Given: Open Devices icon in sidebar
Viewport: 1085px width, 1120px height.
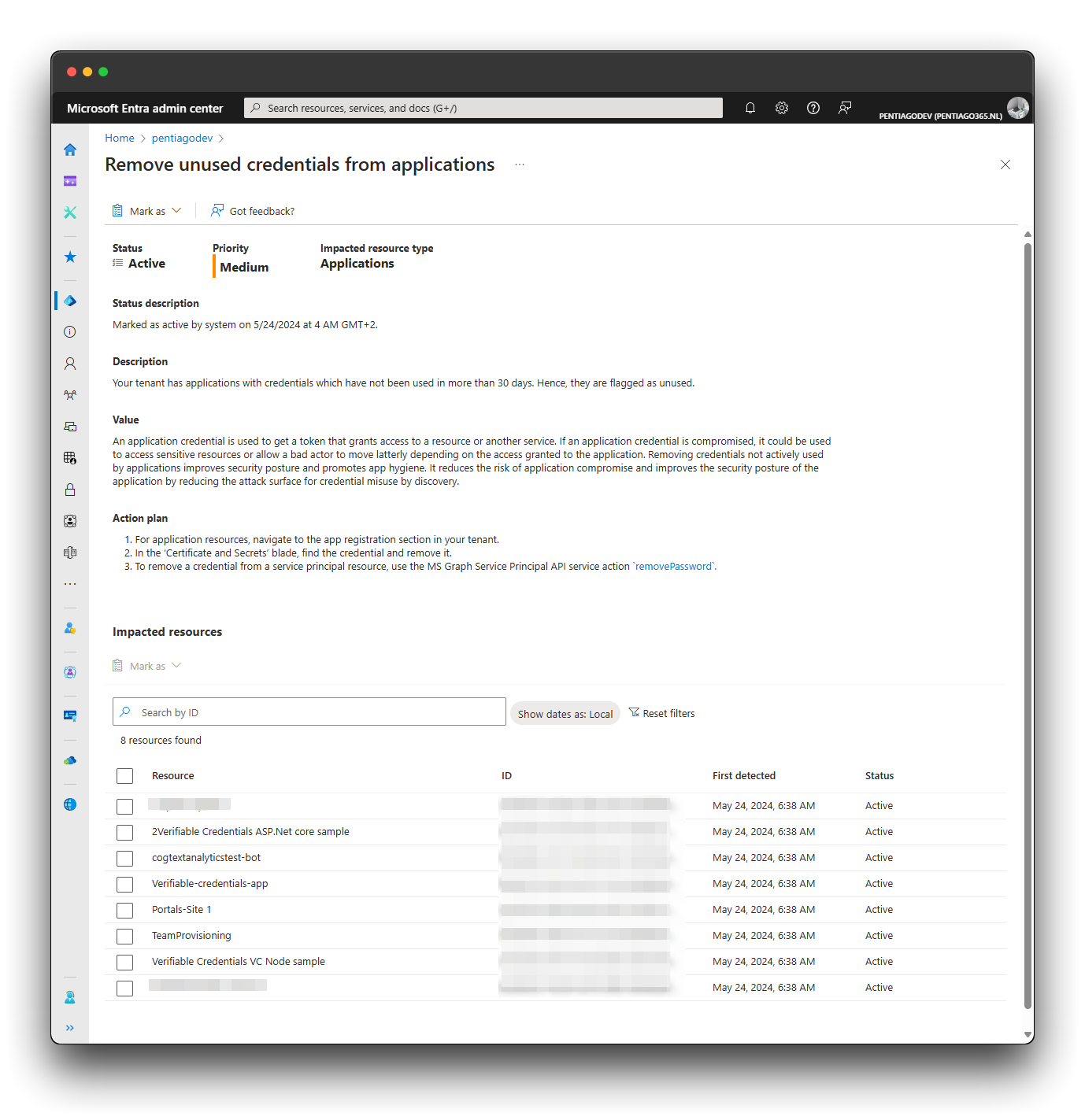Looking at the screenshot, I should pyautogui.click(x=70, y=427).
